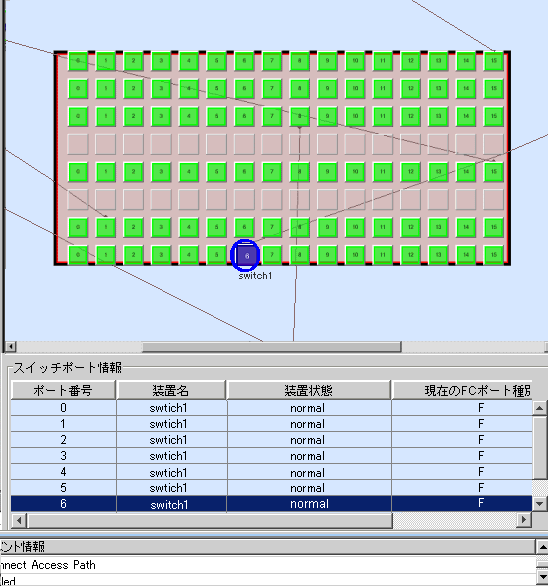The image size is (548, 586).
Task: Select port 1 in the seventh port row
Action: pyautogui.click(x=106, y=227)
